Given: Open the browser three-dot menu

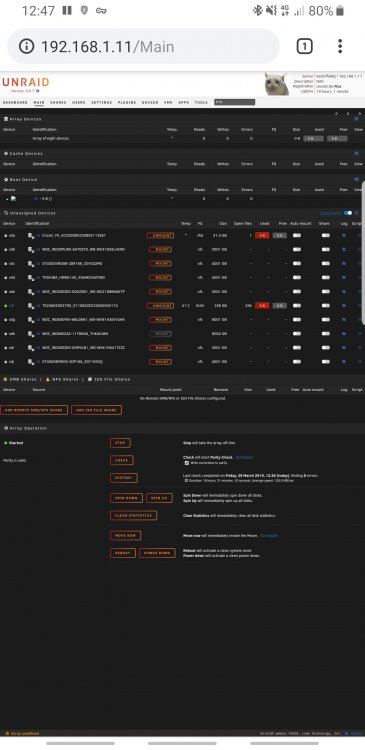Looking at the screenshot, I should click(340, 46).
